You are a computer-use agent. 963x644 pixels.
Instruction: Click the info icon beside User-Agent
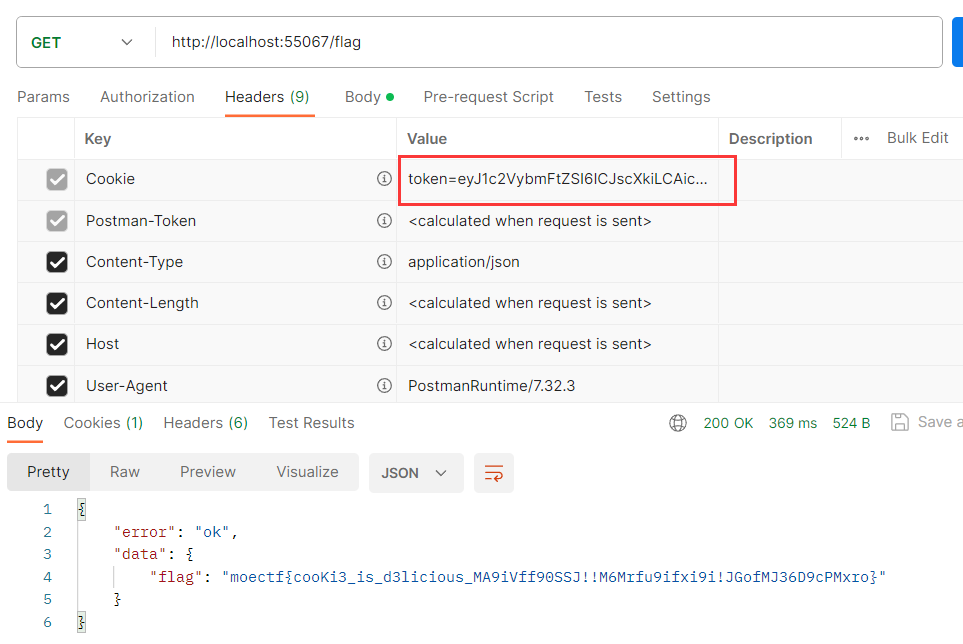tap(384, 385)
